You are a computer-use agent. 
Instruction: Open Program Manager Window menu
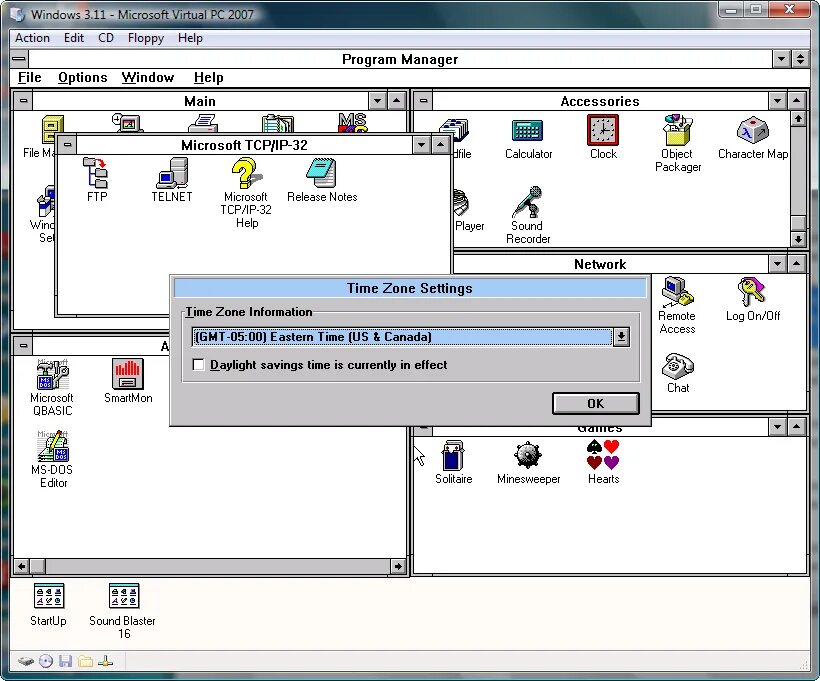tap(147, 77)
